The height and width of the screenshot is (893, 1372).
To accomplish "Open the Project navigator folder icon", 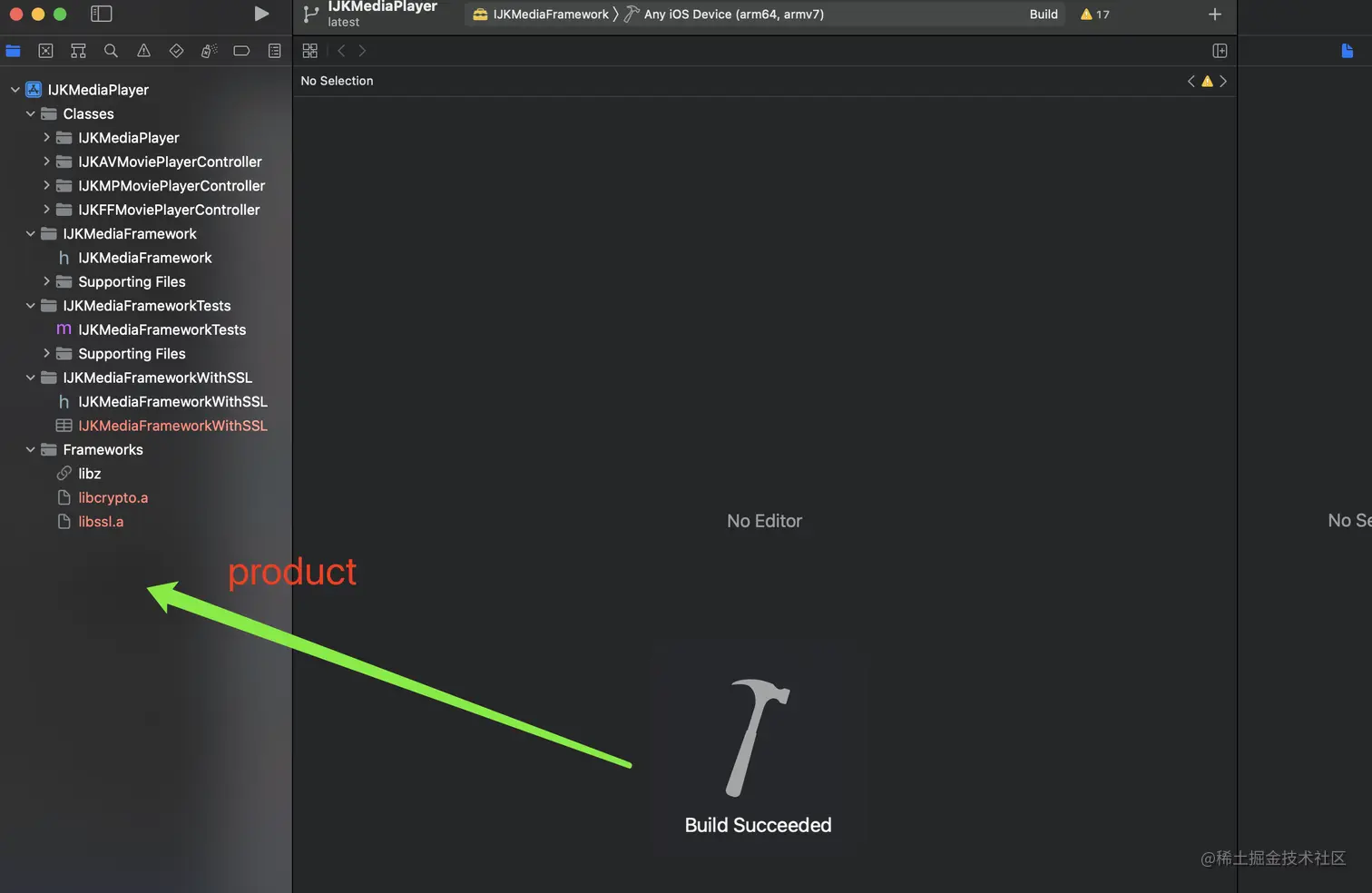I will point(13,51).
